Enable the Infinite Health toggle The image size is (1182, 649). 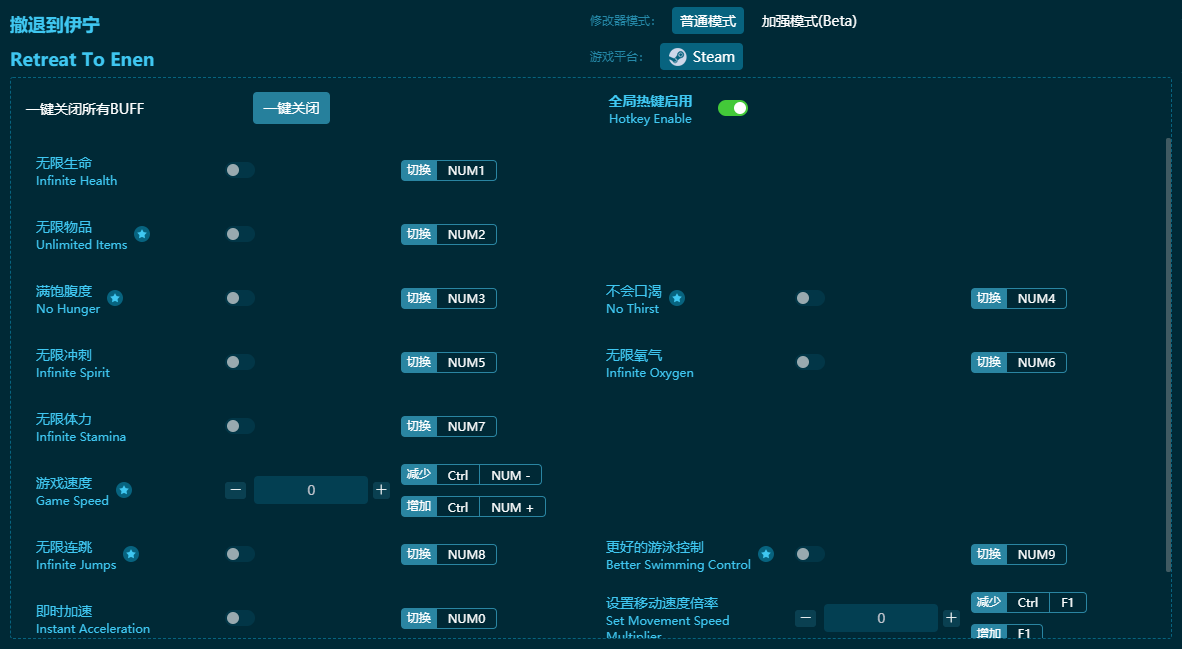coord(240,170)
